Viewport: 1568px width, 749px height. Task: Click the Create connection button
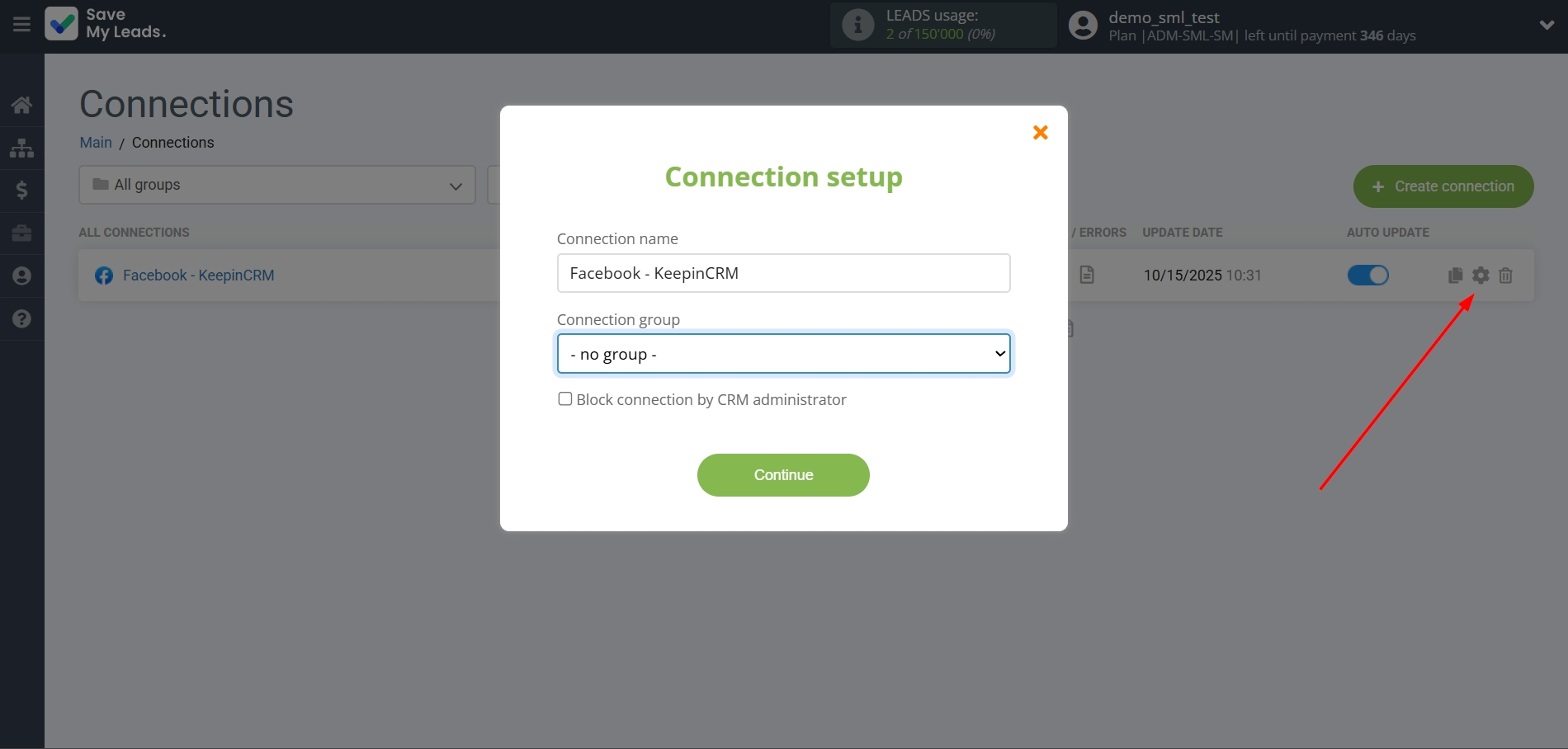click(1443, 186)
